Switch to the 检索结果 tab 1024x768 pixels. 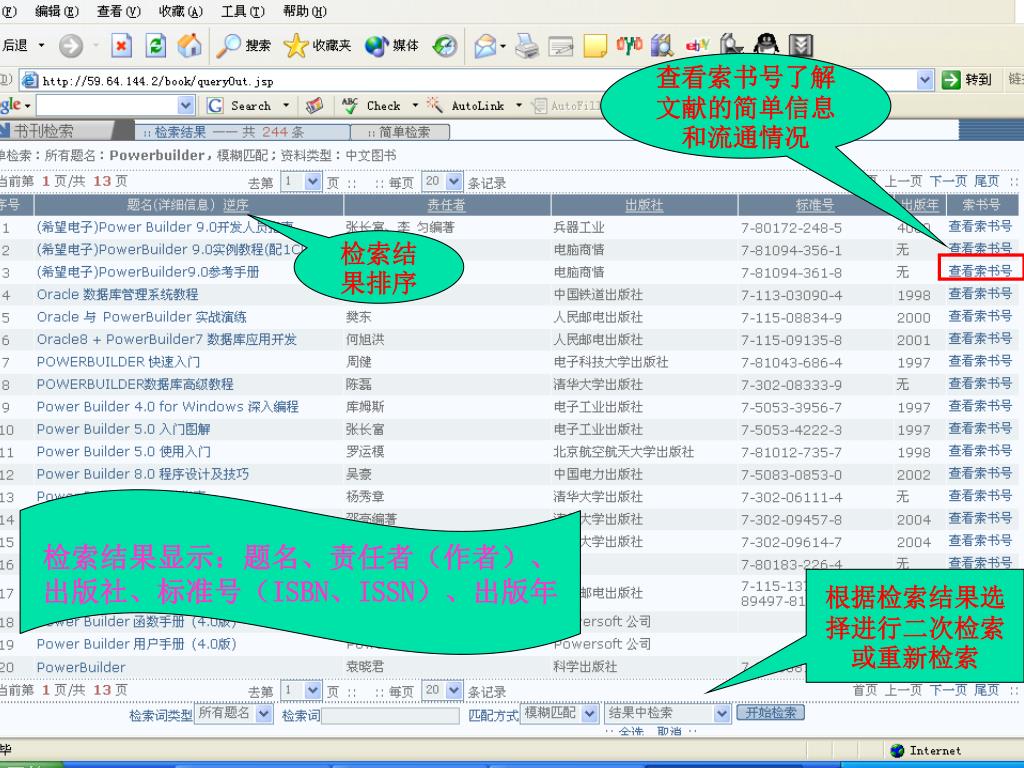click(x=242, y=132)
